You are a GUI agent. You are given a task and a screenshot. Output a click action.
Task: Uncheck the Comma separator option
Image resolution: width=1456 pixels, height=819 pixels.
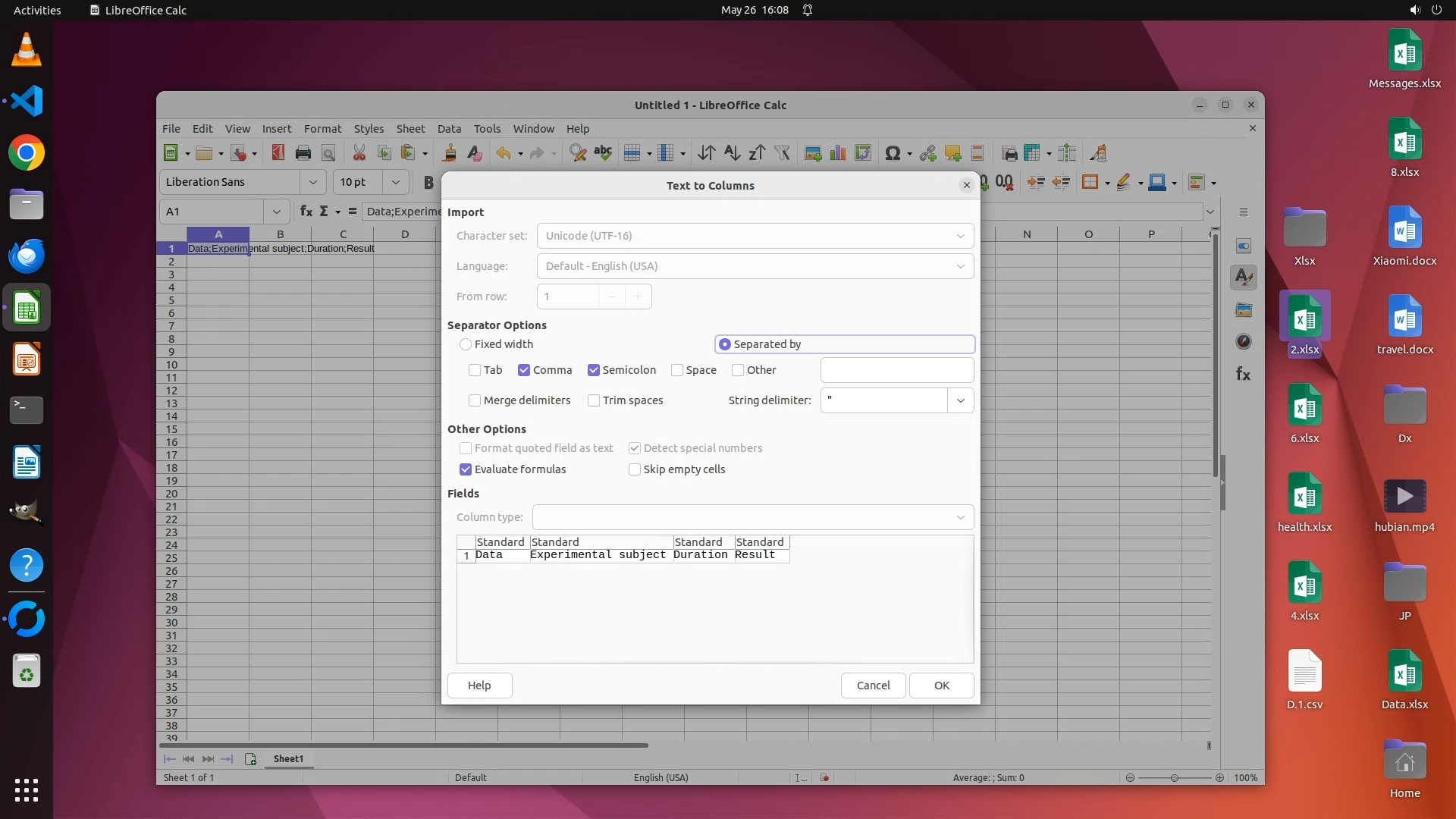tap(524, 370)
